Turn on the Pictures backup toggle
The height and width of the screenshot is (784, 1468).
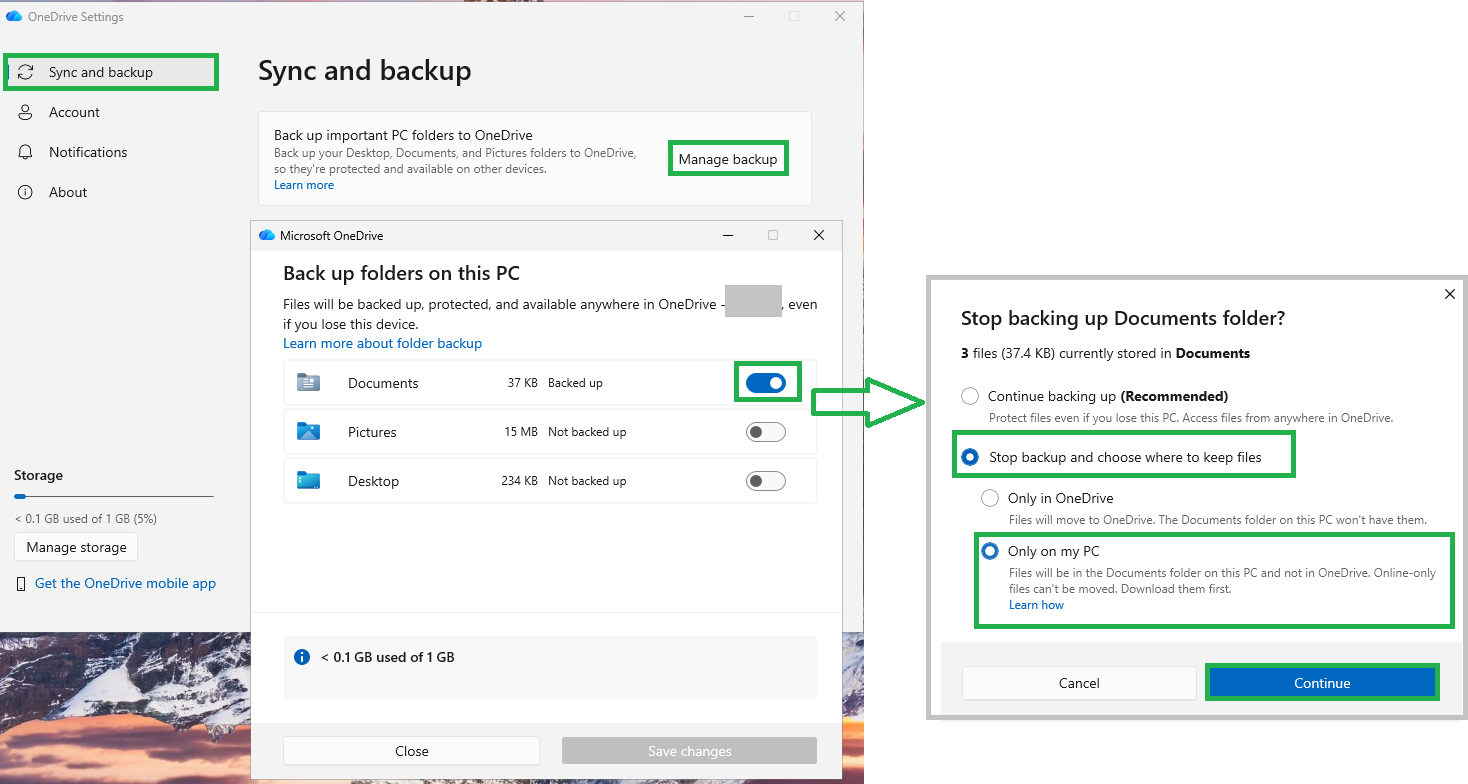pos(766,432)
